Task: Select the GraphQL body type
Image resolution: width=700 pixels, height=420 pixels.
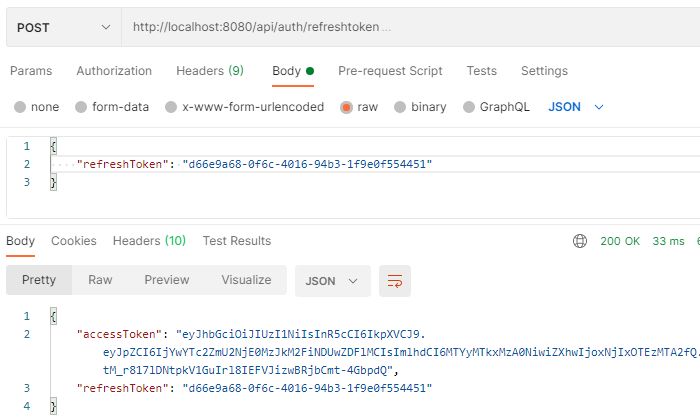Action: pos(496,107)
